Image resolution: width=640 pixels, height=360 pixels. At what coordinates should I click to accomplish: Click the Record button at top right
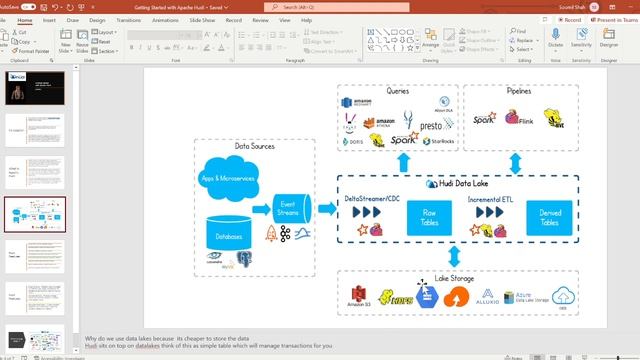pyautogui.click(x=570, y=20)
